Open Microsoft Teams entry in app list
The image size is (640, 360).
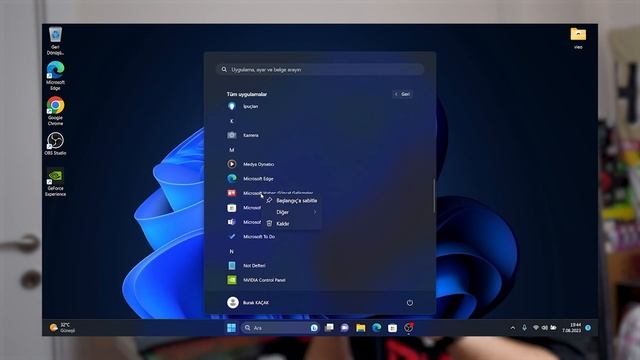coord(244,222)
